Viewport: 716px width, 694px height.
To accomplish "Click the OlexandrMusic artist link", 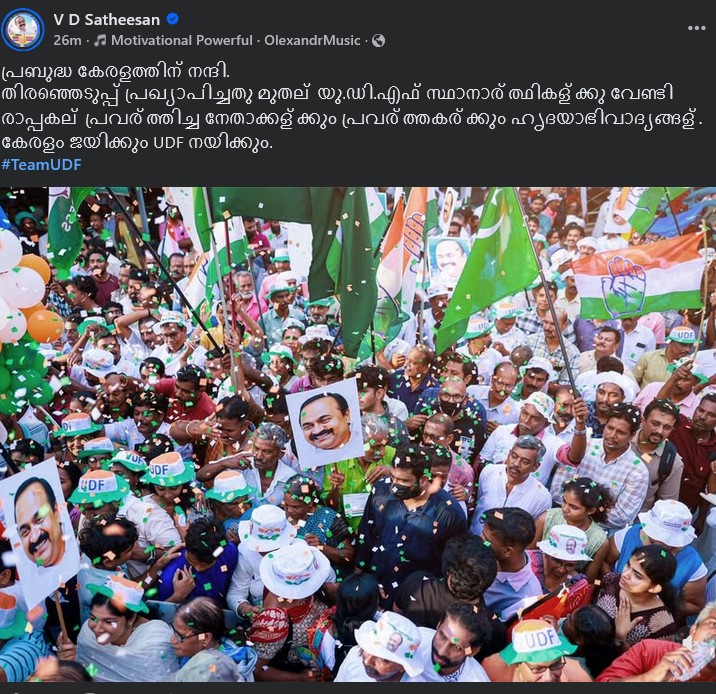I will pos(312,41).
